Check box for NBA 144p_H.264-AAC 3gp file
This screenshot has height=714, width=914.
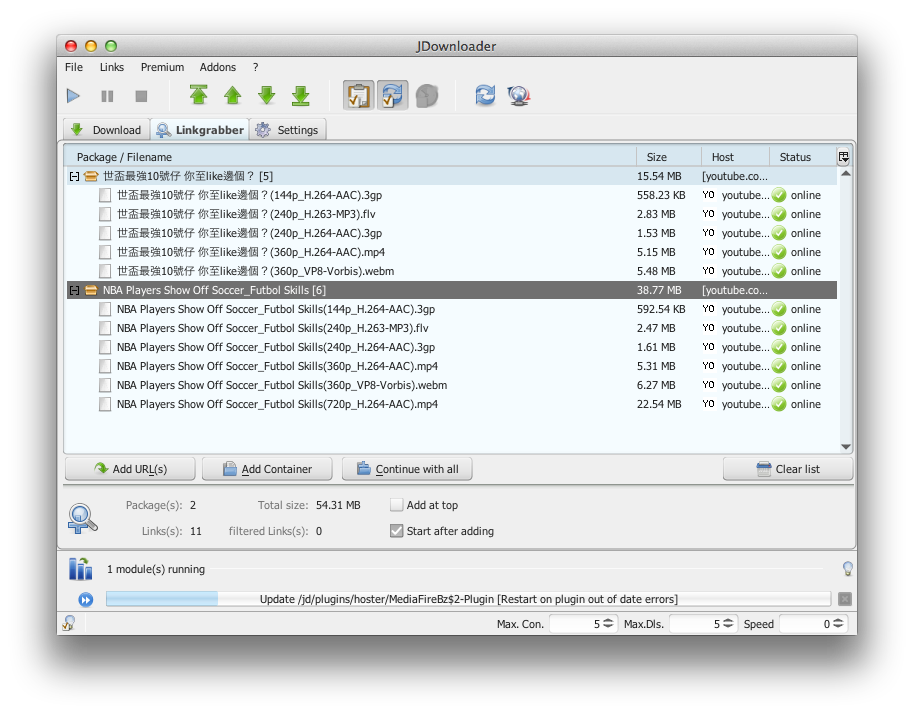coord(105,309)
